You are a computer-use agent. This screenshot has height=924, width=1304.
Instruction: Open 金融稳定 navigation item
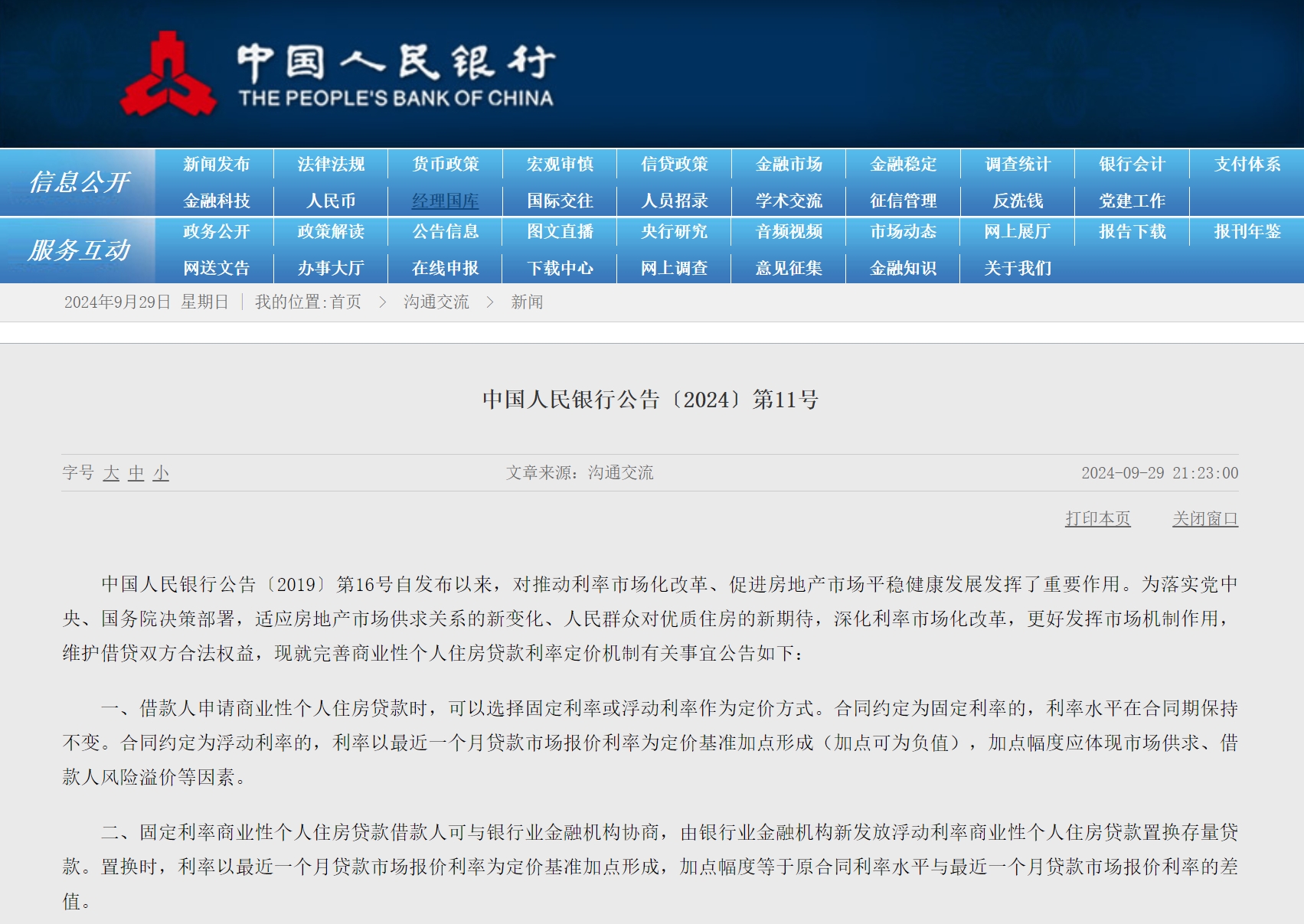[904, 165]
